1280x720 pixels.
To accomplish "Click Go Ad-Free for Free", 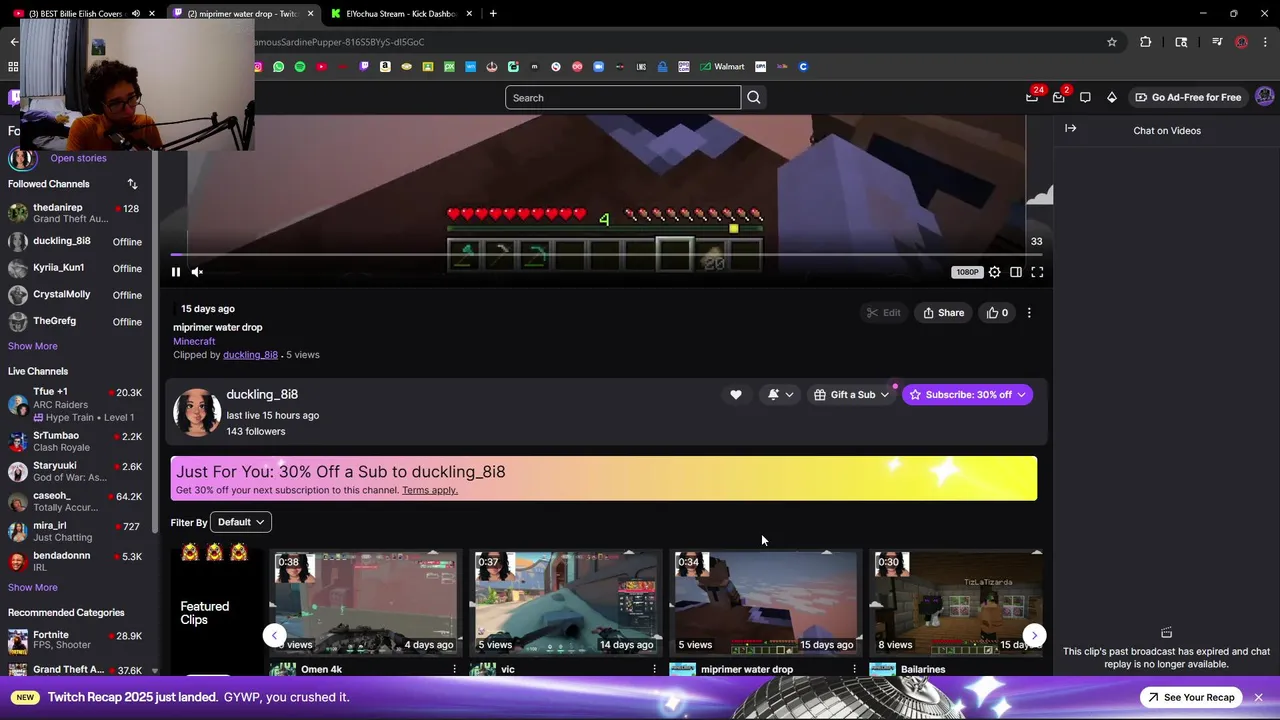I will click(x=1188, y=97).
